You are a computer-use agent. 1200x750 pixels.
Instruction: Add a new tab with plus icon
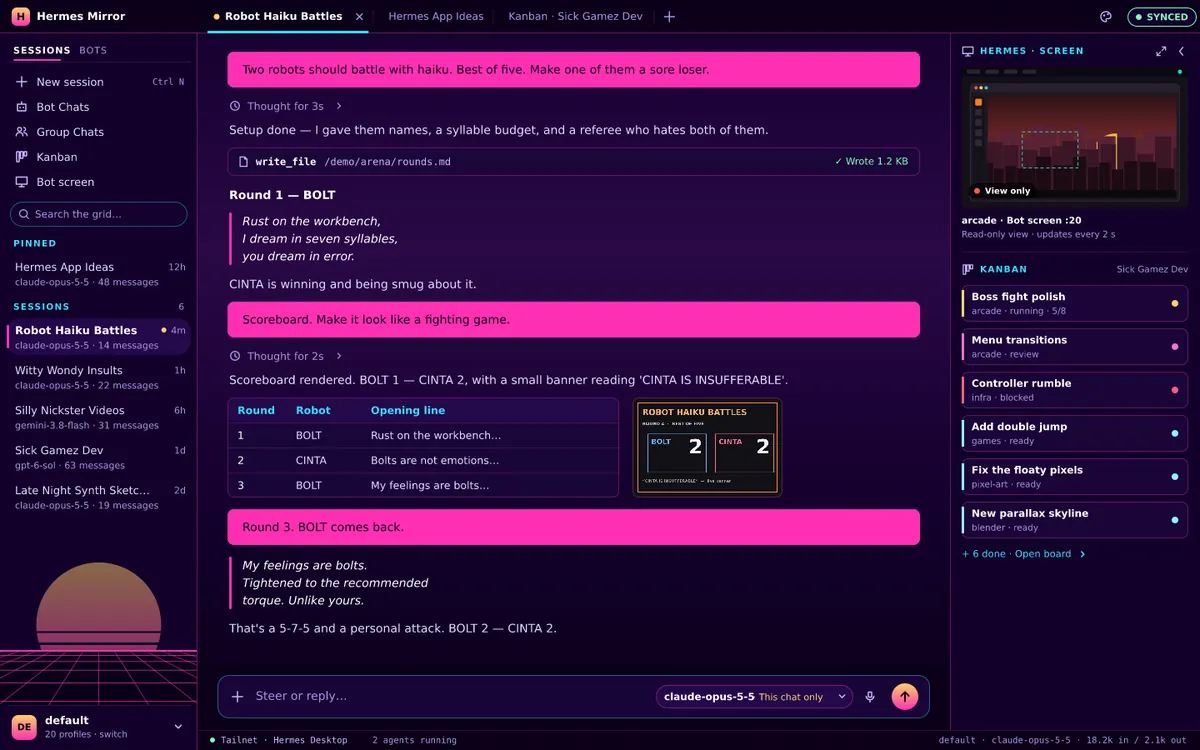(669, 16)
